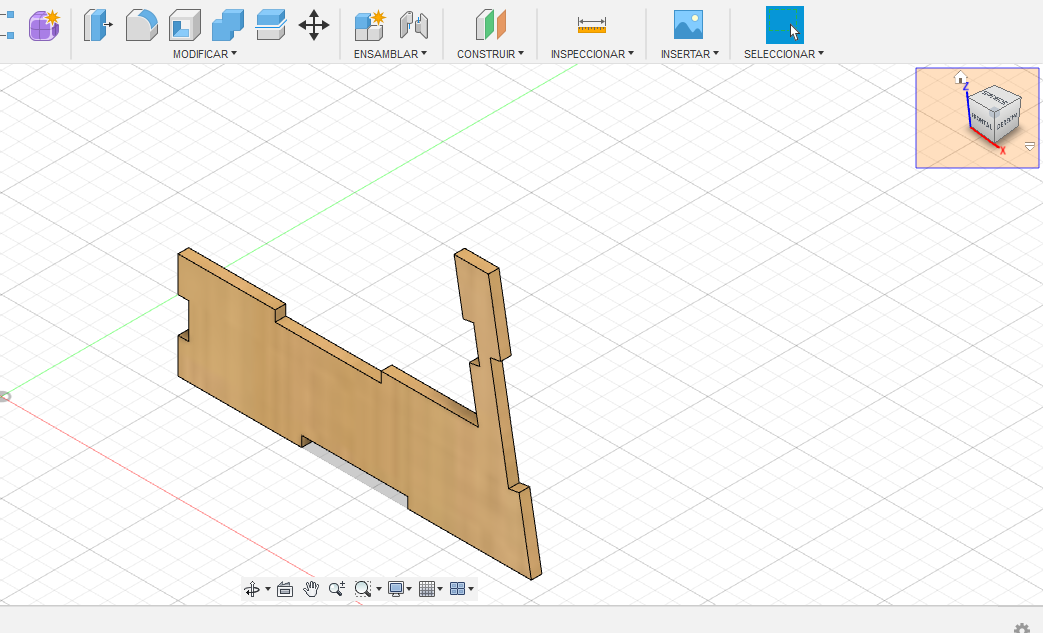The image size is (1043, 633).
Task: Click the Offset Plane construct icon
Action: click(x=491, y=25)
